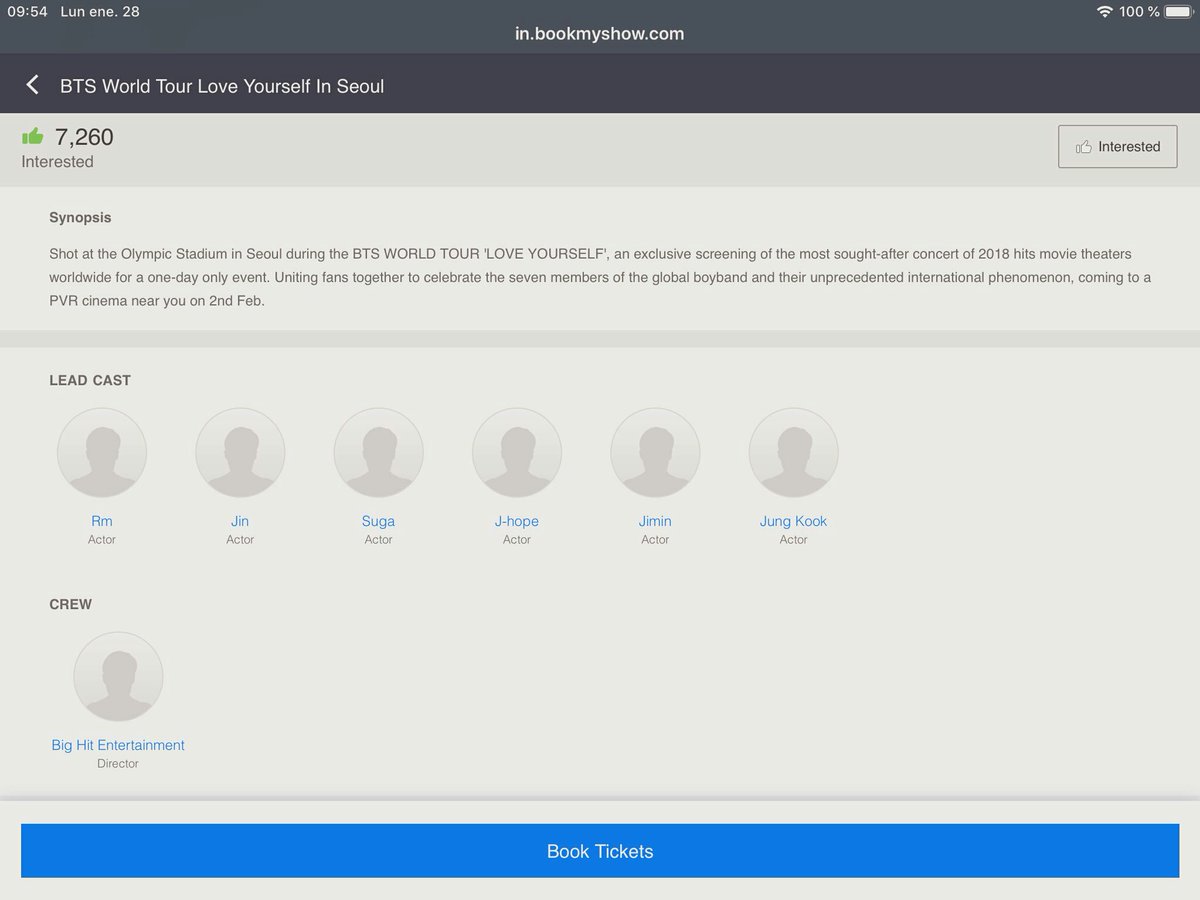This screenshot has width=1200, height=900.
Task: Click the Director label under Big Hit
Action: pos(118,763)
